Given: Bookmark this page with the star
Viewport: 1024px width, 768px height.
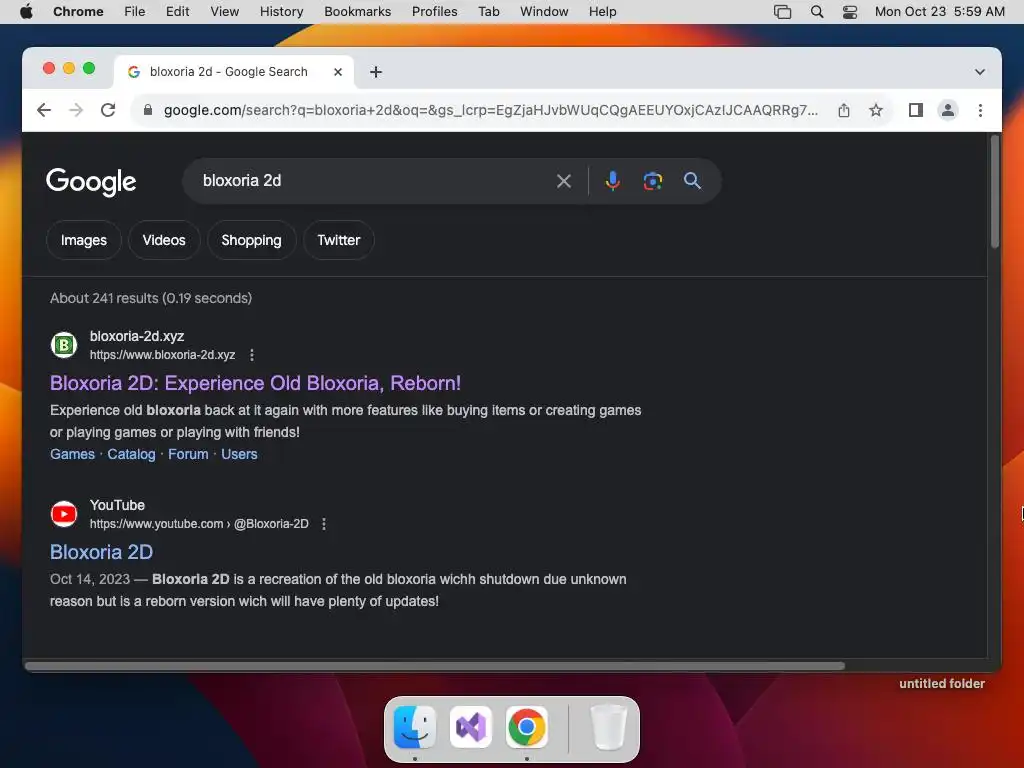Looking at the screenshot, I should 876,110.
